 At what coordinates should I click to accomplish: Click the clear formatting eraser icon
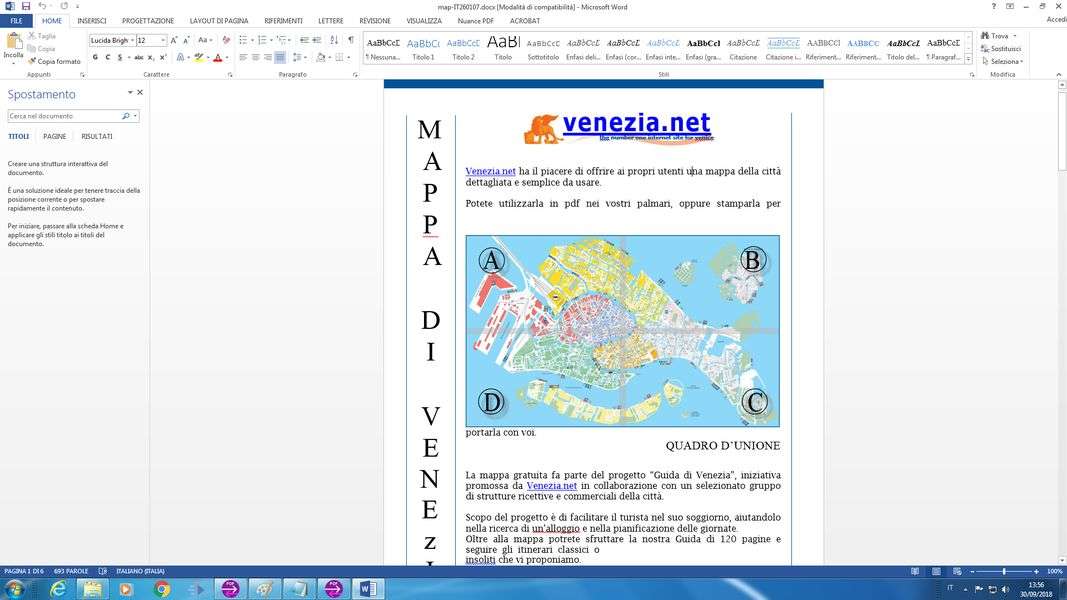226,40
